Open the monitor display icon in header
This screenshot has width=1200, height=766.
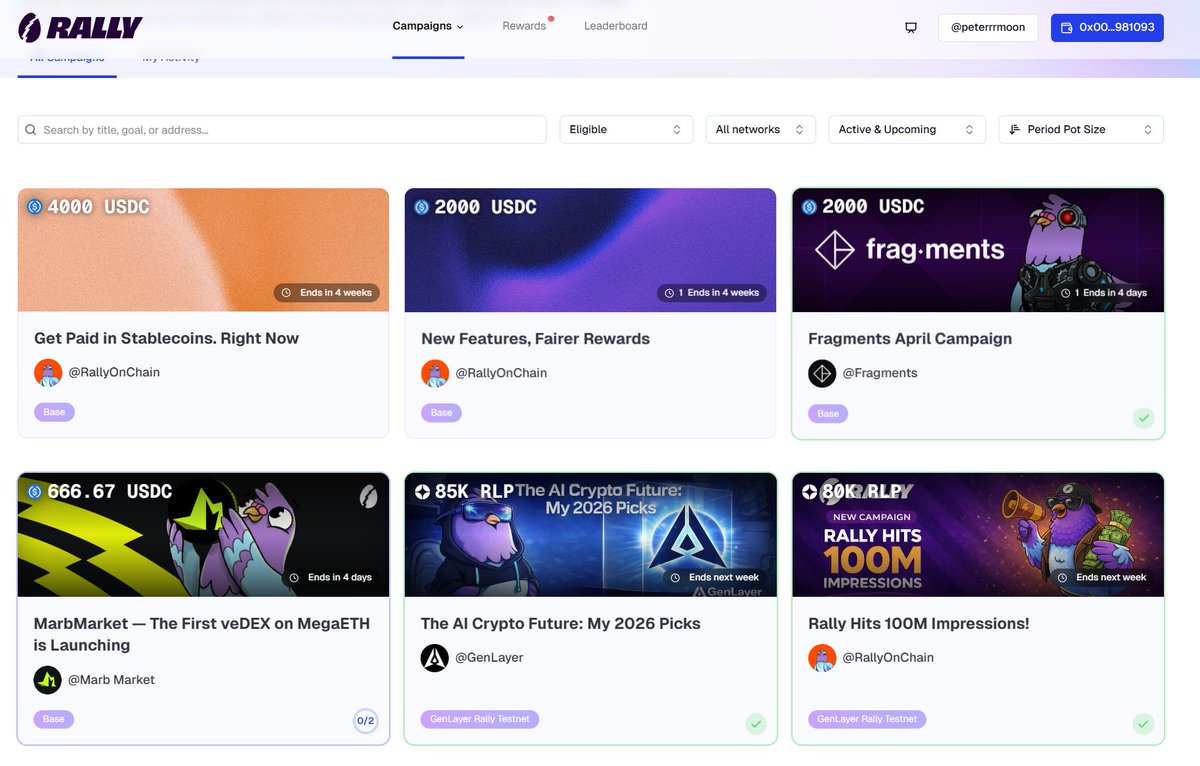pos(911,28)
